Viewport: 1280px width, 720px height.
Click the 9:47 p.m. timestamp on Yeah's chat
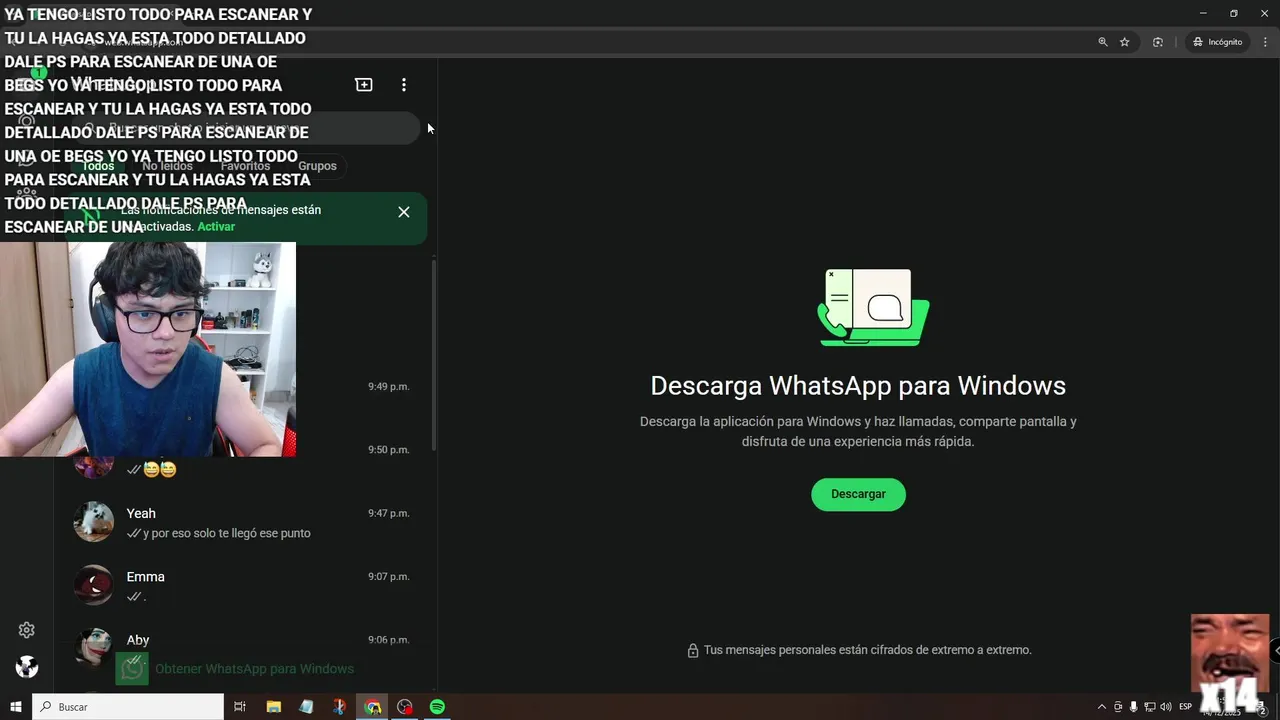pos(388,513)
